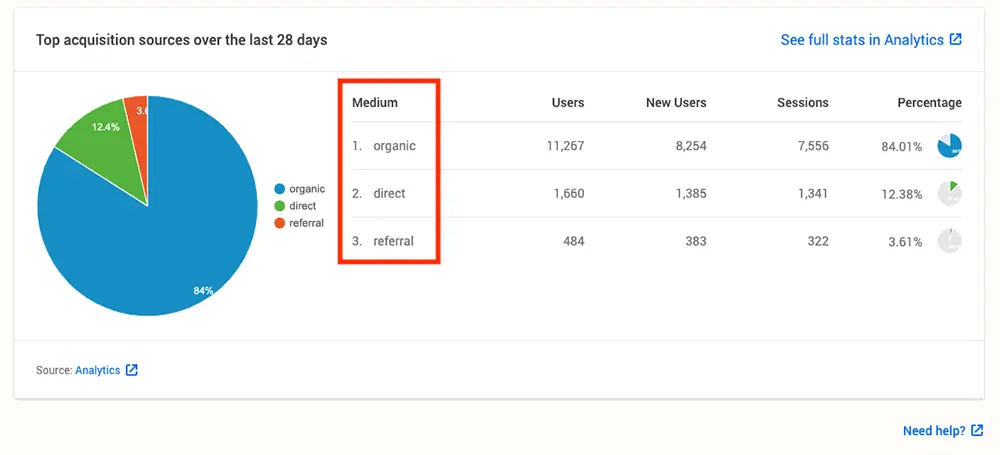This screenshot has width=1000, height=455.
Task: Click the New Users column header
Action: (x=676, y=103)
